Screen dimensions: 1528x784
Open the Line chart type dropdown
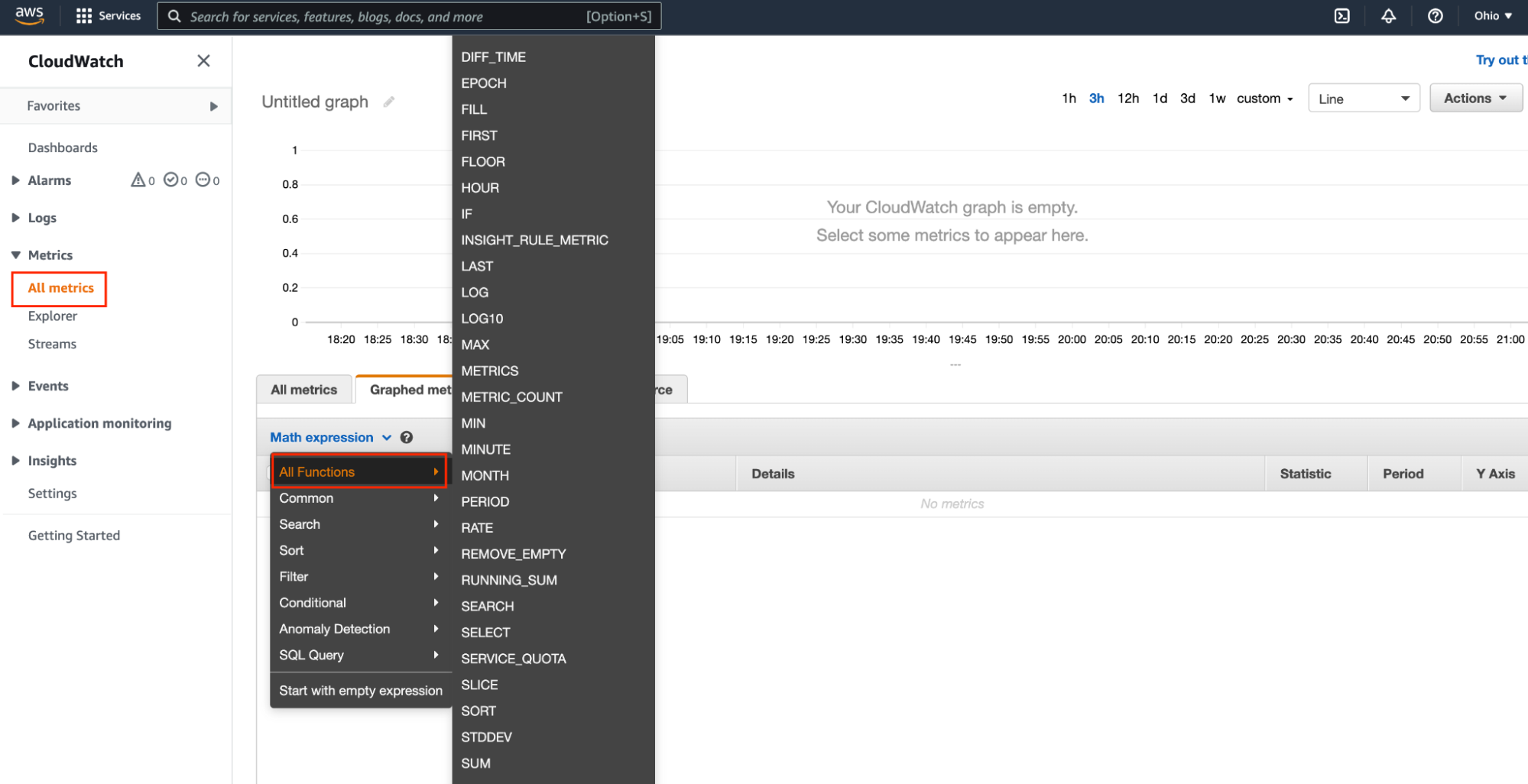pyautogui.click(x=1364, y=98)
